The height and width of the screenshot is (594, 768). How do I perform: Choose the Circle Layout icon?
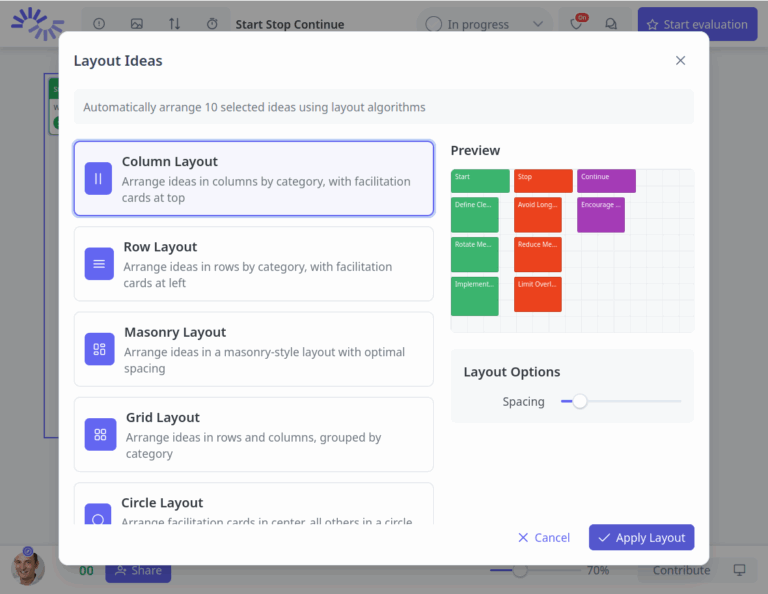point(99,517)
